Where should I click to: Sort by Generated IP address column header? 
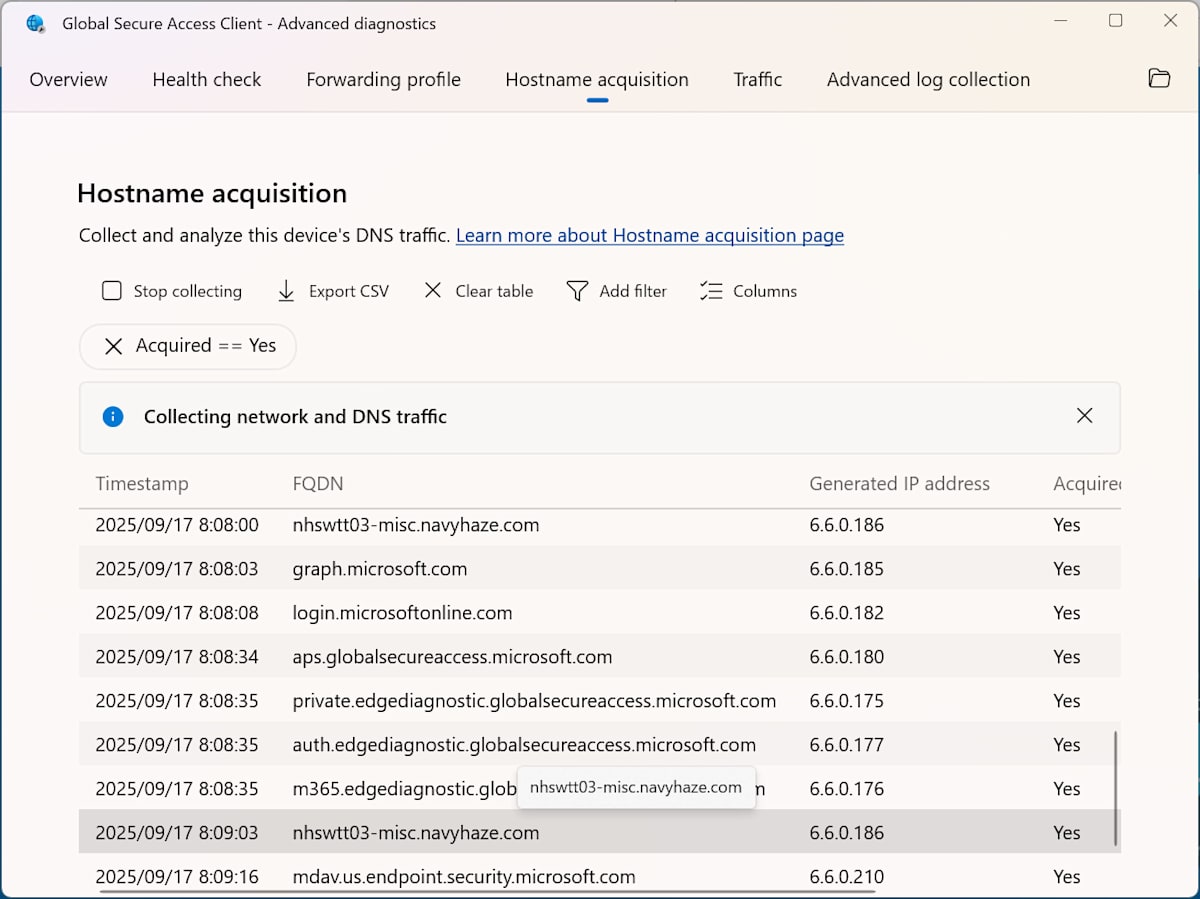899,484
